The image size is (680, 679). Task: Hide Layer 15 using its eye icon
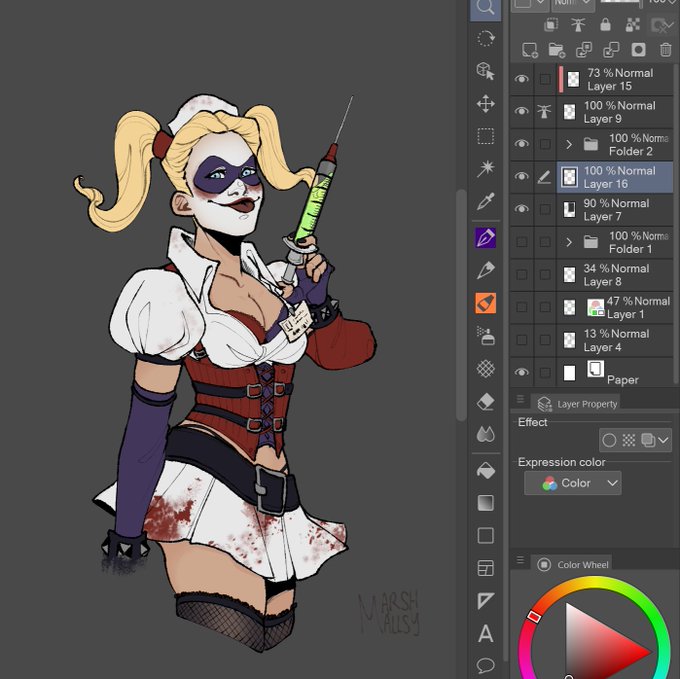click(x=522, y=79)
